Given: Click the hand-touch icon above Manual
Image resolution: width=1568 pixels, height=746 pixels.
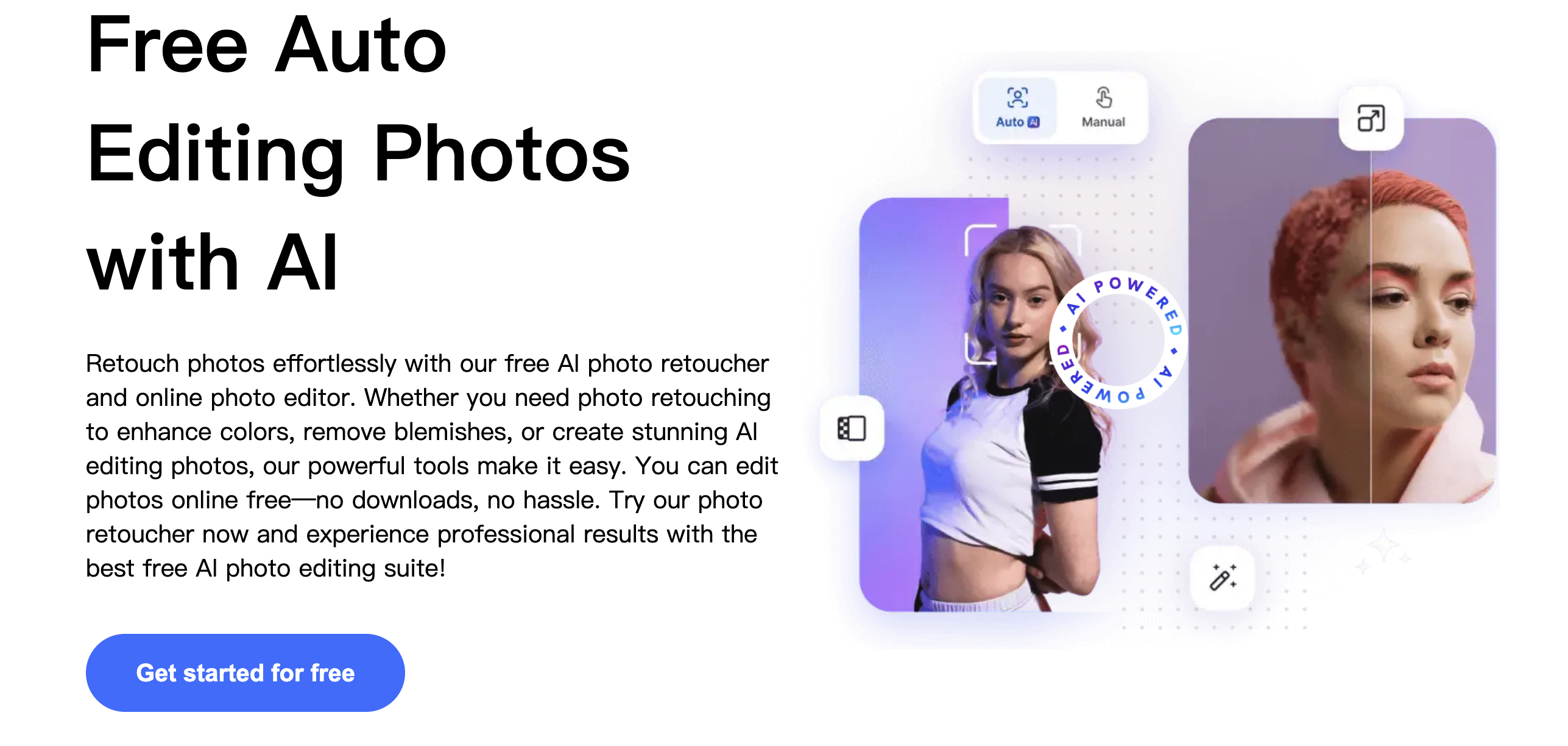Looking at the screenshot, I should click(x=1104, y=98).
